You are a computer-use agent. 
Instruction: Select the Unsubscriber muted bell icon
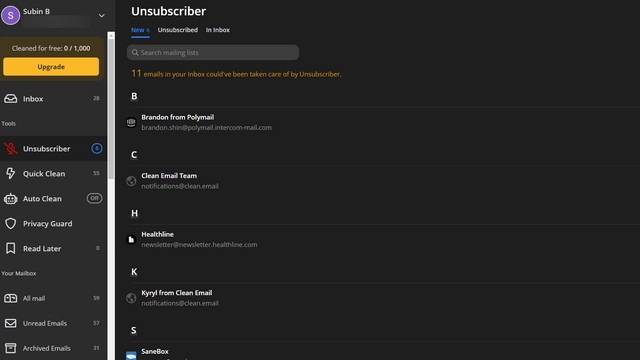(11, 149)
